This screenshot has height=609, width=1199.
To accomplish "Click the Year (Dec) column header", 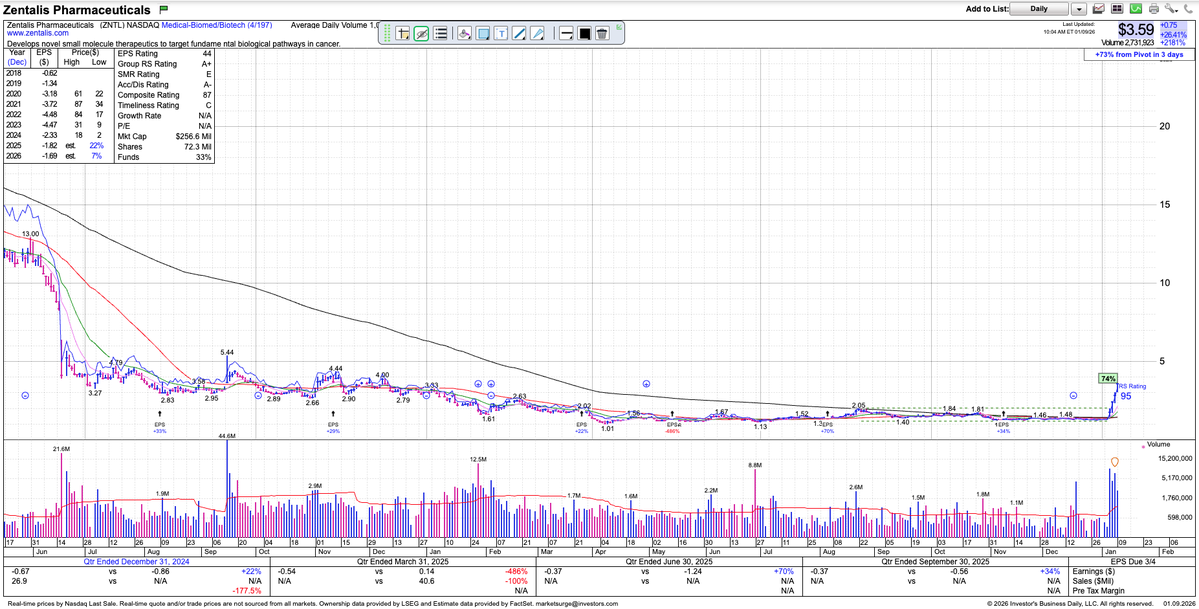I will click(15, 57).
